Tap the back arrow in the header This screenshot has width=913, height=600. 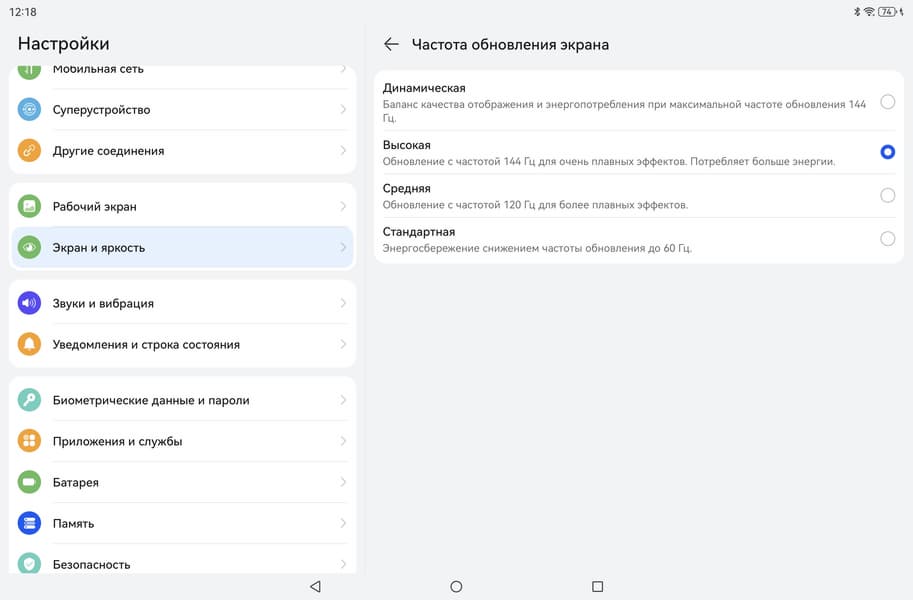(391, 44)
